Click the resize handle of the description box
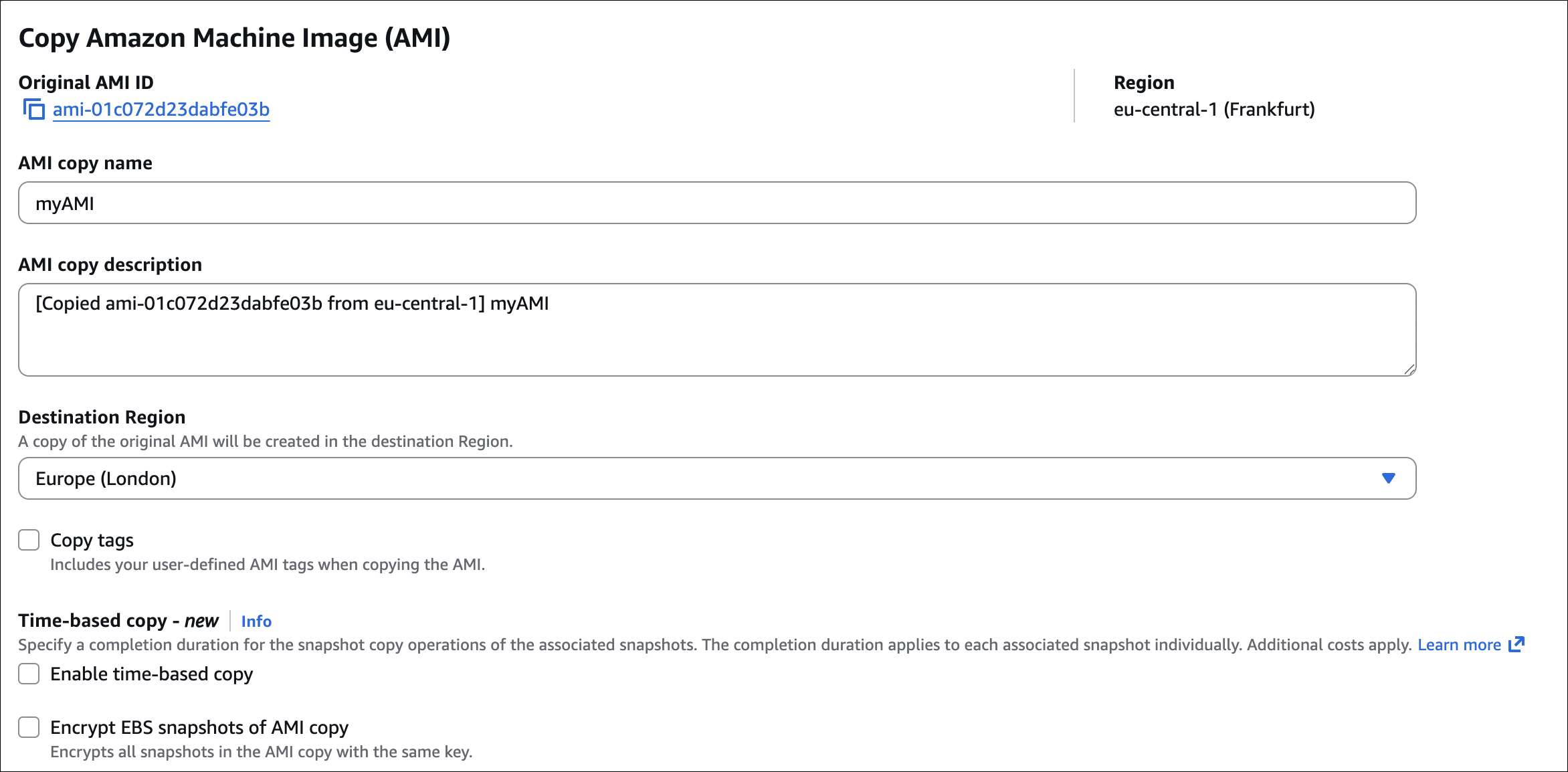1568x772 pixels. pyautogui.click(x=1409, y=369)
